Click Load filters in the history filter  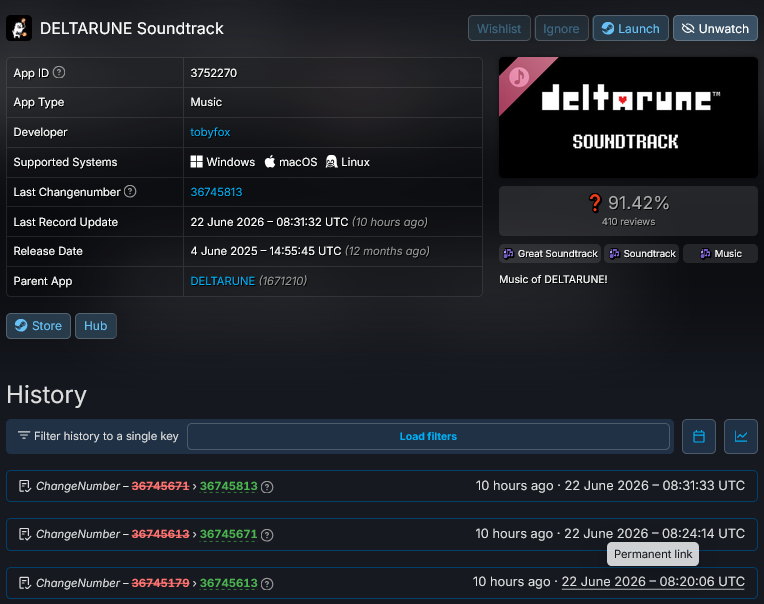[428, 436]
